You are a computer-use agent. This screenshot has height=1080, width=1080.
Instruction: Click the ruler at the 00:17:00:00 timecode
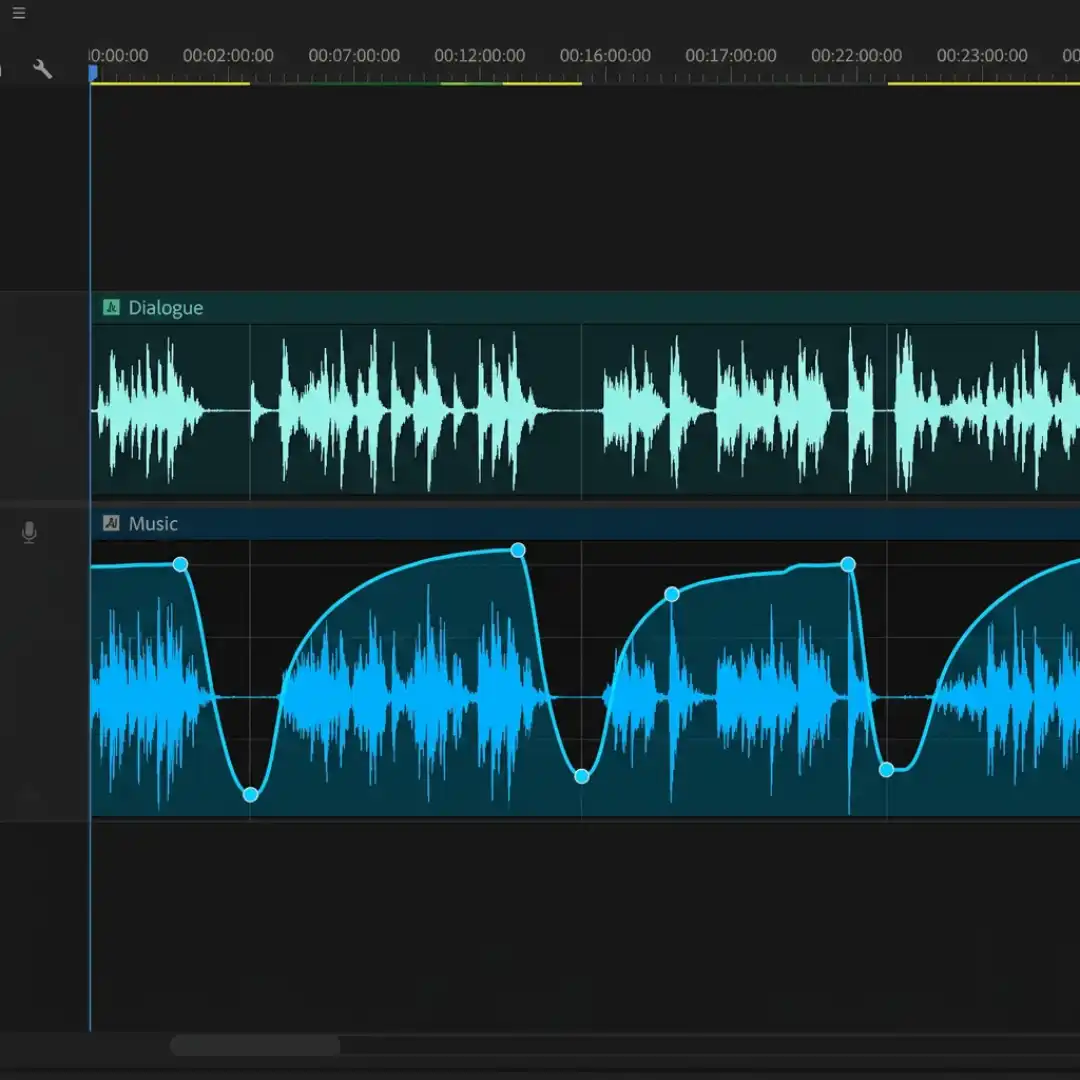coord(731,56)
